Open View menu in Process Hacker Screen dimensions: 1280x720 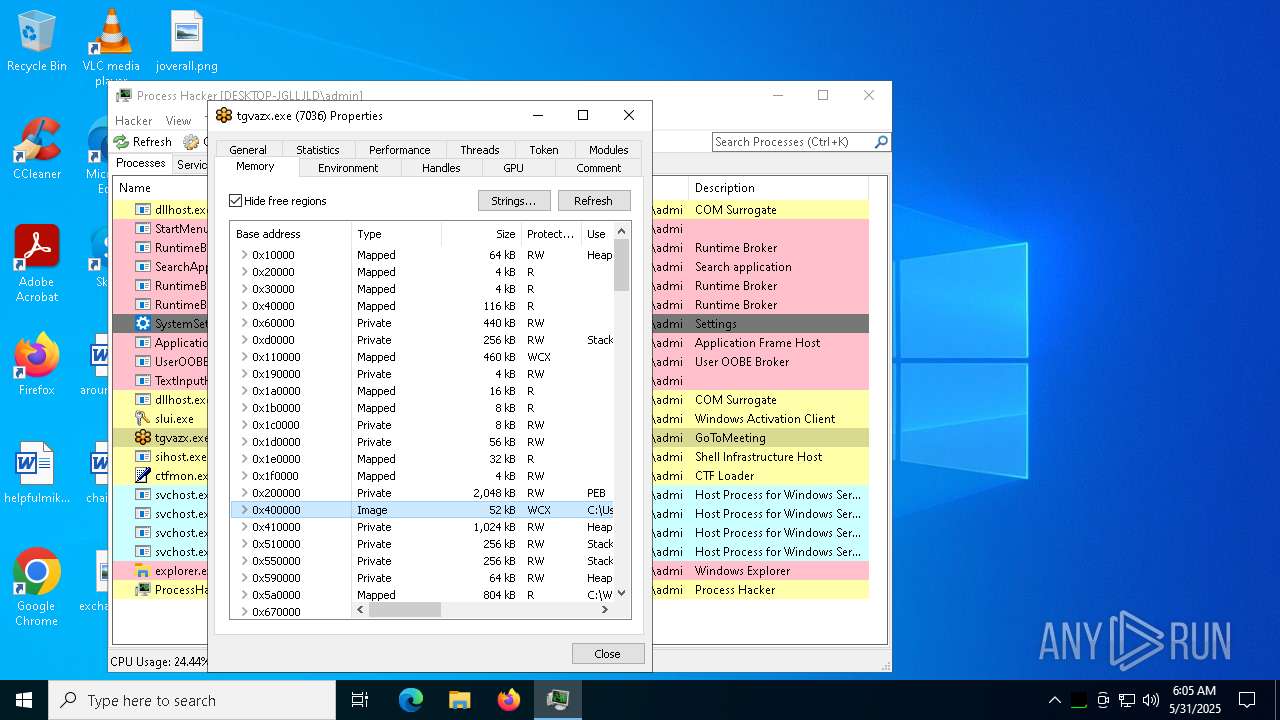pyautogui.click(x=178, y=121)
